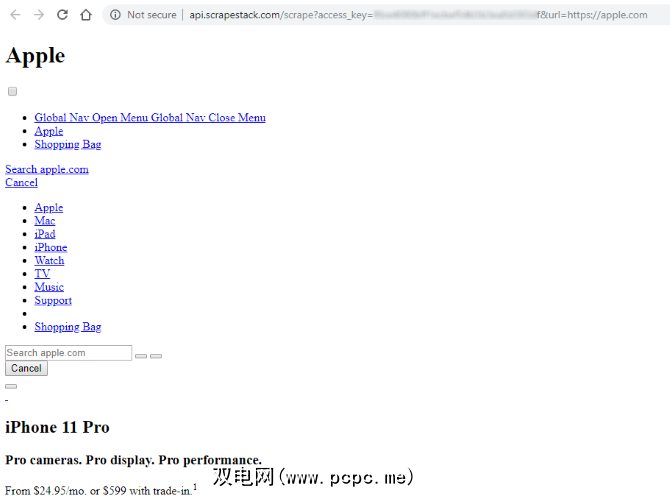Click the tiny dash link above iPhone 11 Pro
The width and height of the screenshot is (670, 500).
(x=6, y=400)
